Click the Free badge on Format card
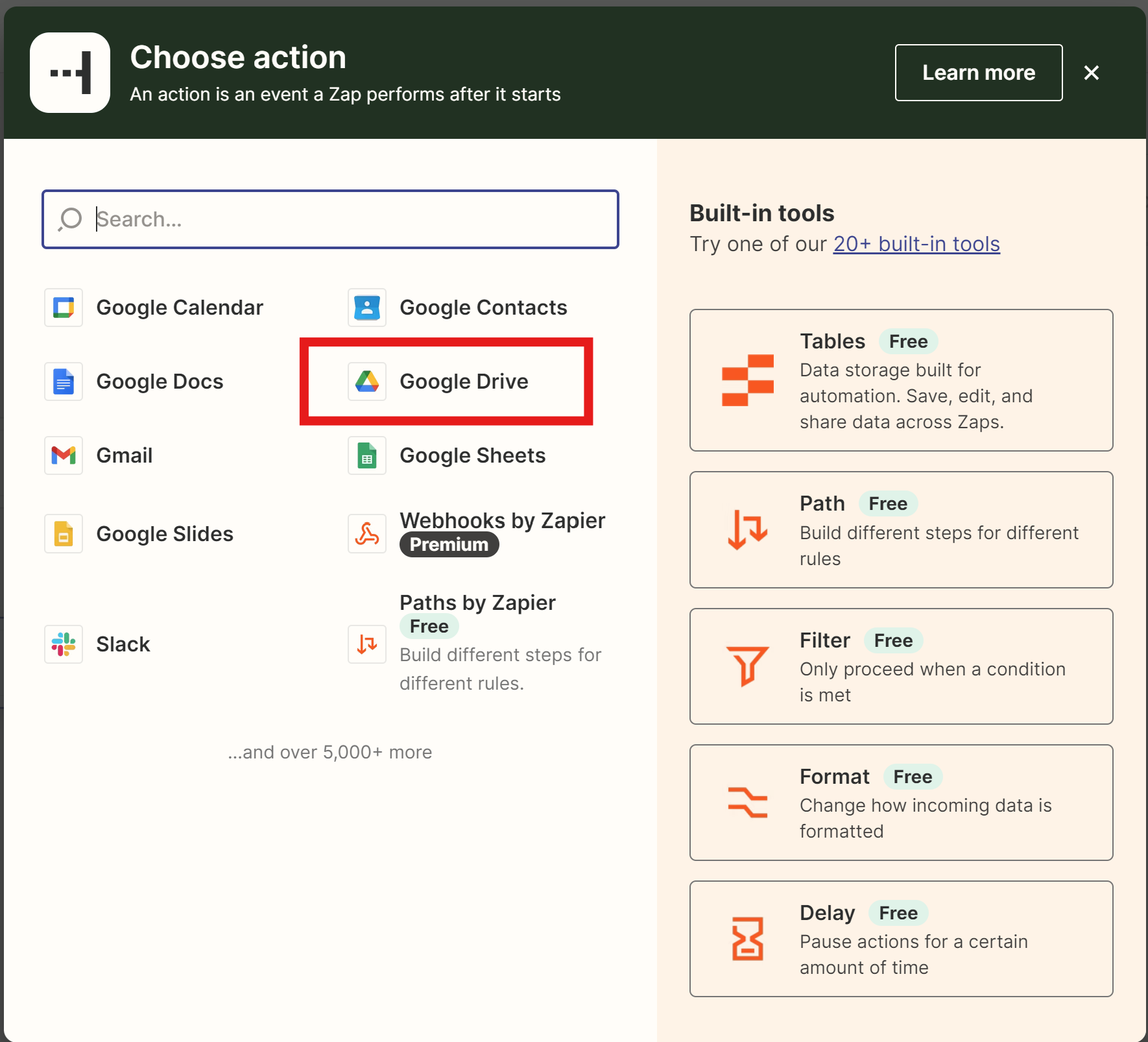 pyautogui.click(x=913, y=777)
